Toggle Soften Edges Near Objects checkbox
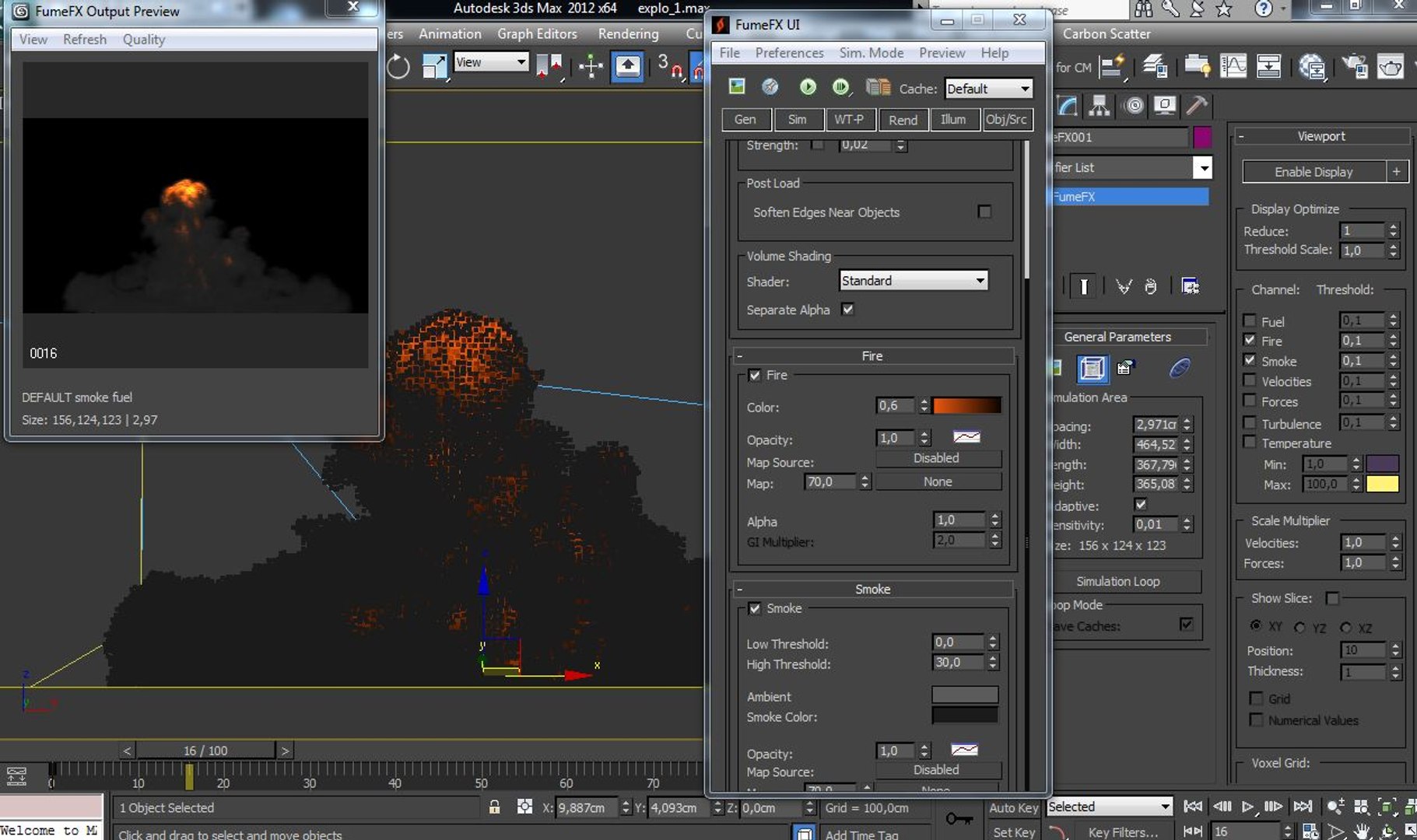1417x840 pixels. pos(984,212)
